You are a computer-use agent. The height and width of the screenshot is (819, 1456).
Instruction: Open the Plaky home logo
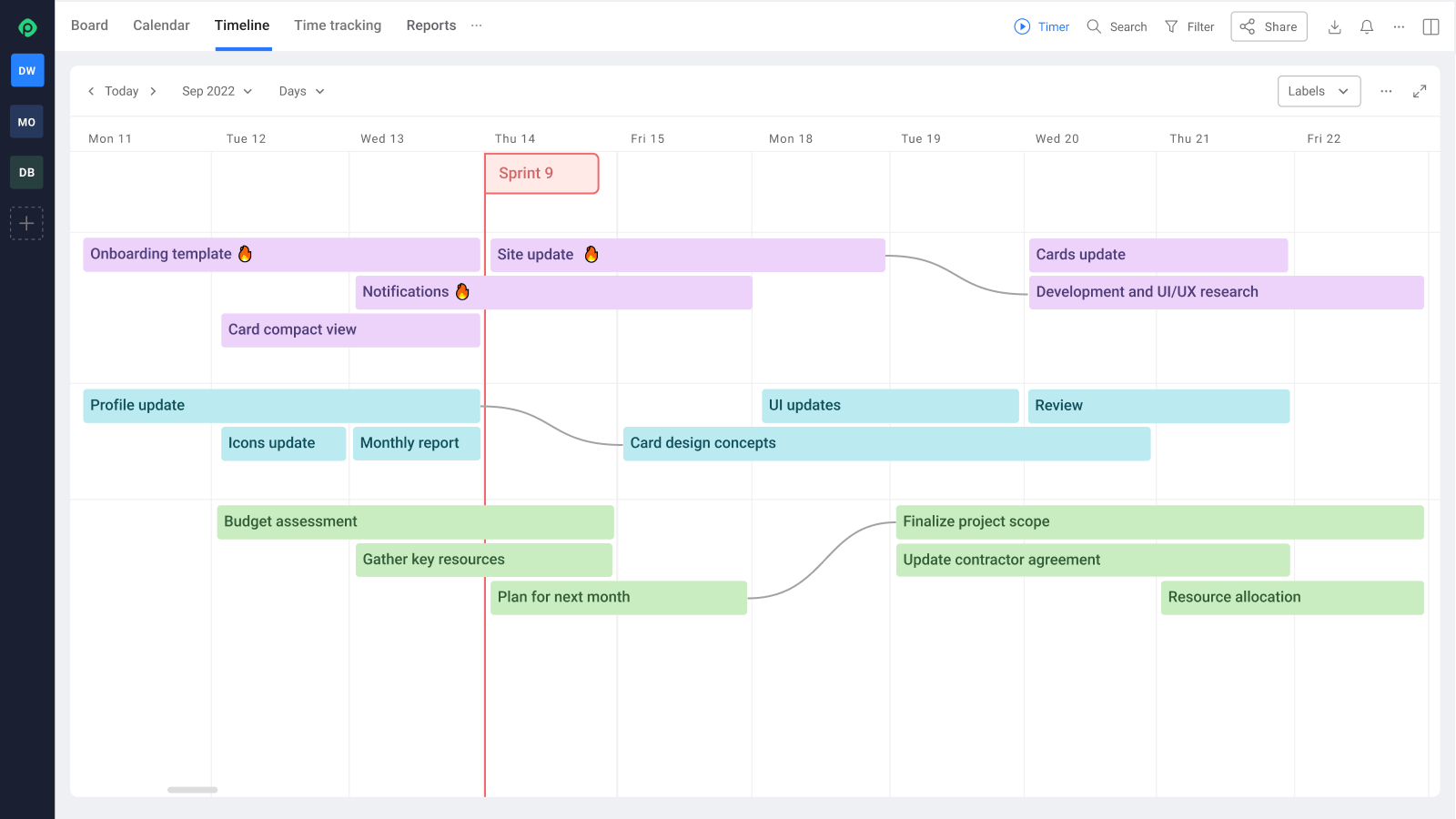tap(26, 26)
